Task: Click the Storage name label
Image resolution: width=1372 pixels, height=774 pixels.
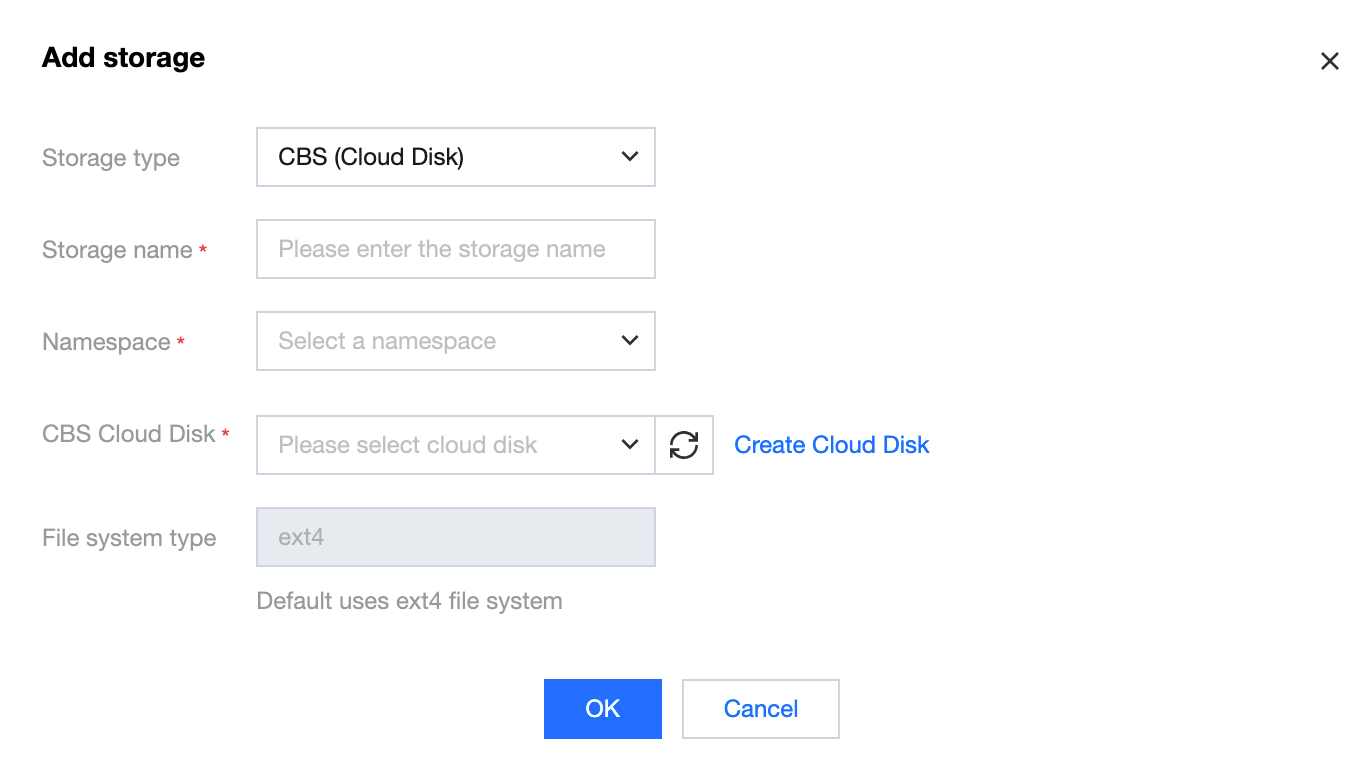Action: pos(117,250)
